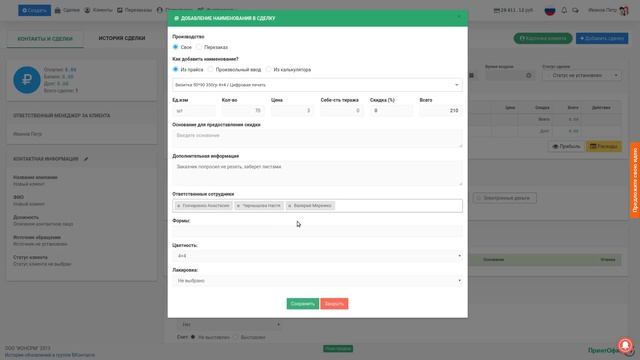This screenshot has width=640, height=360.
Task: Click the orange 'Предложите свою идею' side tab
Action: pos(635,180)
